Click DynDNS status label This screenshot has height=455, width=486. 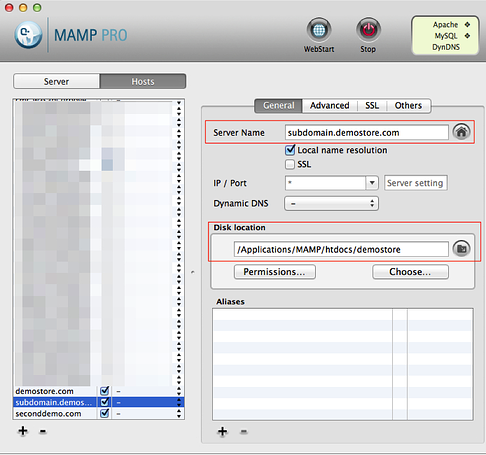446,47
